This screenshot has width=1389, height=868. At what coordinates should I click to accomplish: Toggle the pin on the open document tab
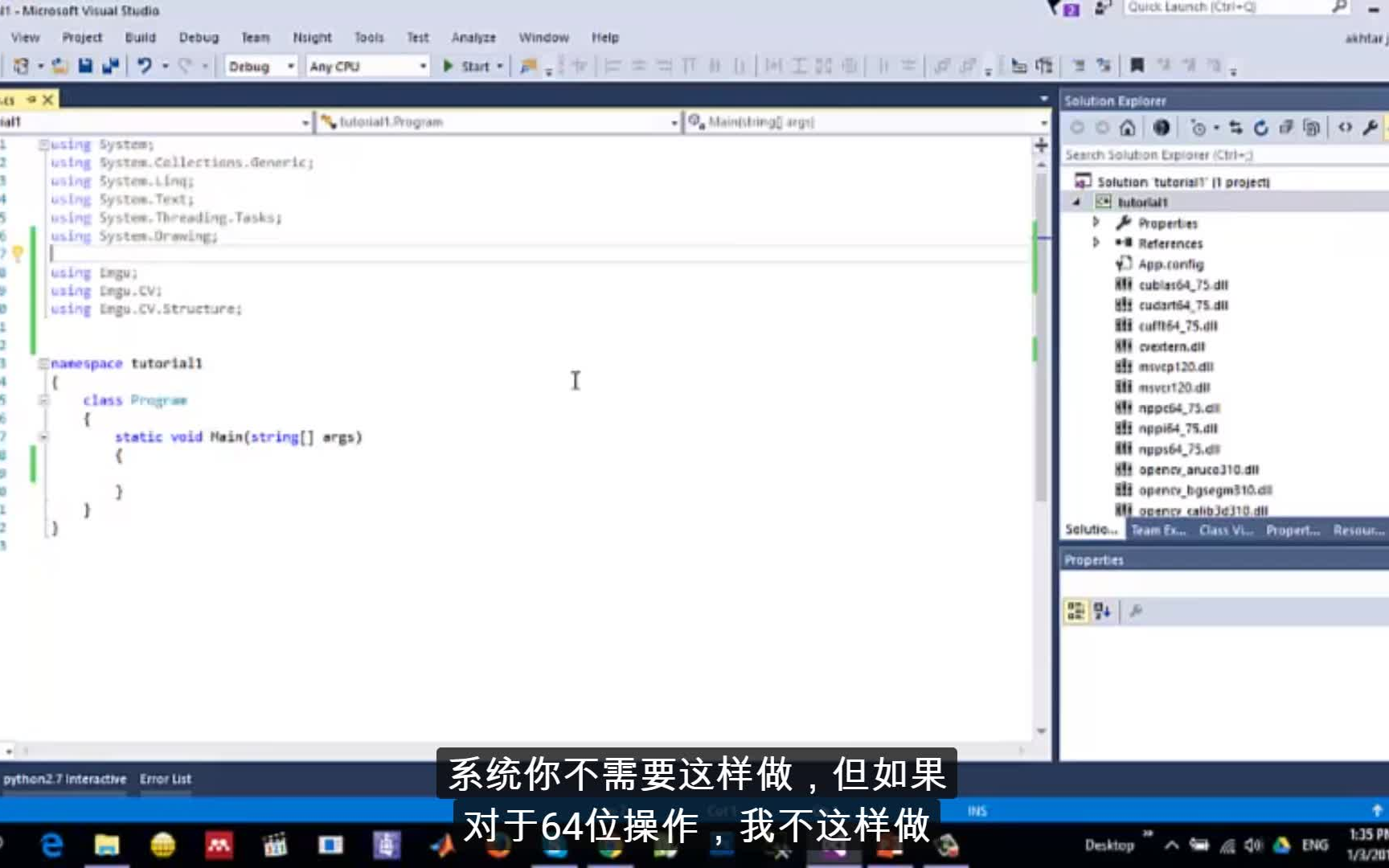point(31,100)
